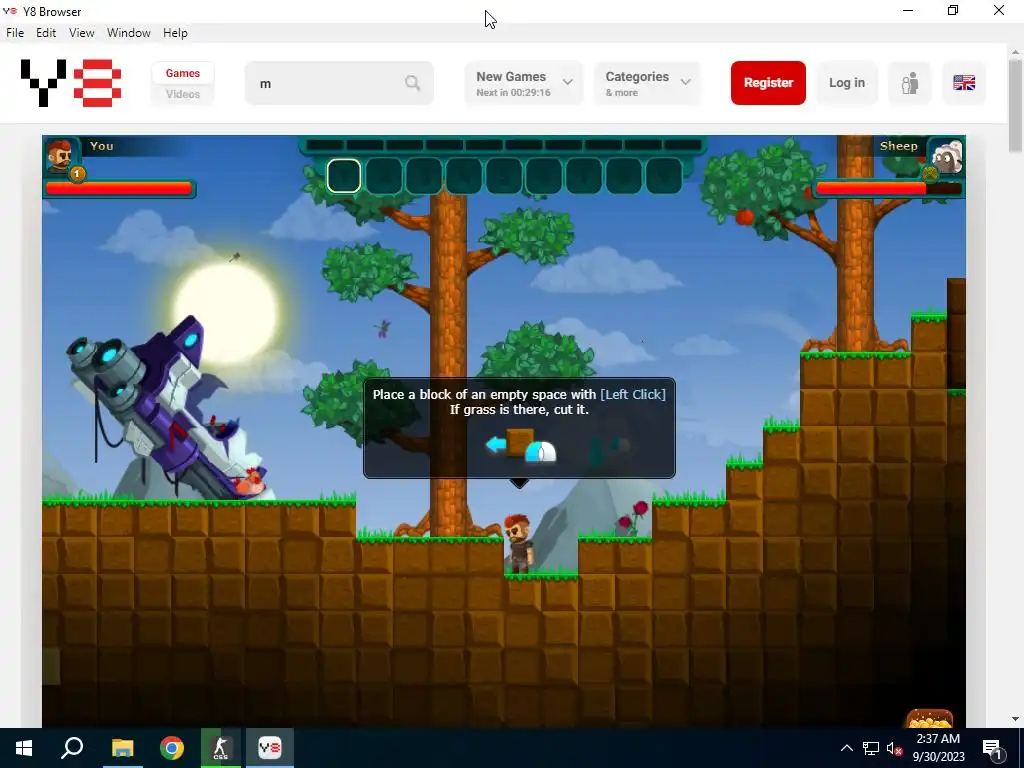This screenshot has height=768, width=1024.
Task: Click the level 1 badge
Action: [x=77, y=174]
